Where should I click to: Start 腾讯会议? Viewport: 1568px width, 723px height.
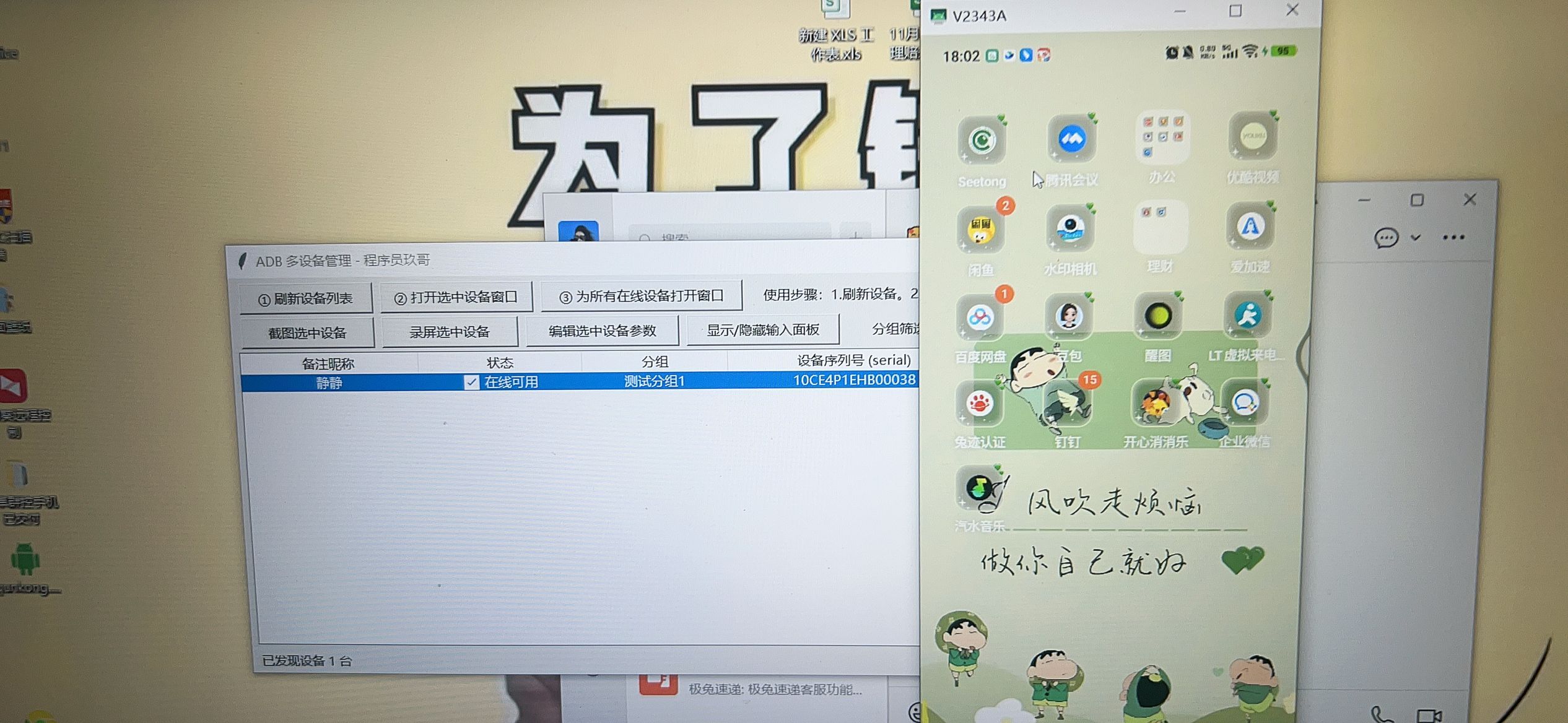click(x=1071, y=141)
